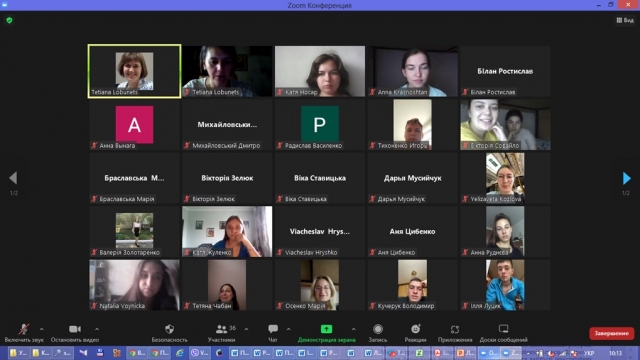Unmute microphone via Включить звук icon
This screenshot has height=360, width=640.
(24, 329)
